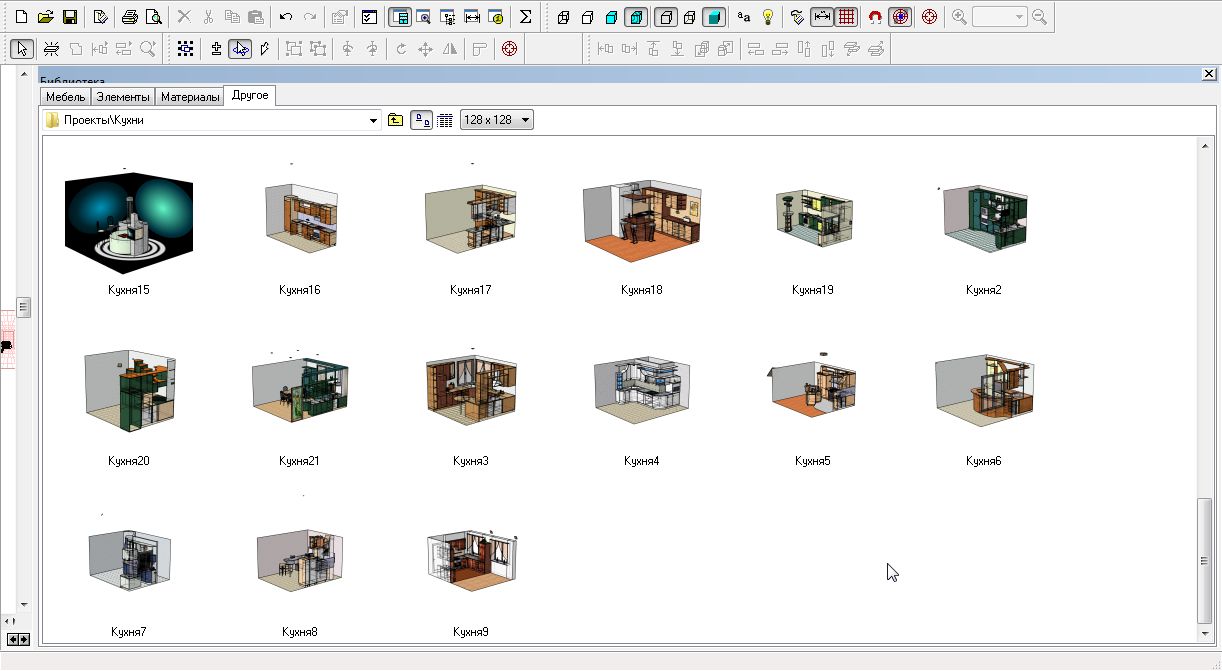Click the red crosshair target in the top toolbar
1222x671 pixels.
click(929, 17)
